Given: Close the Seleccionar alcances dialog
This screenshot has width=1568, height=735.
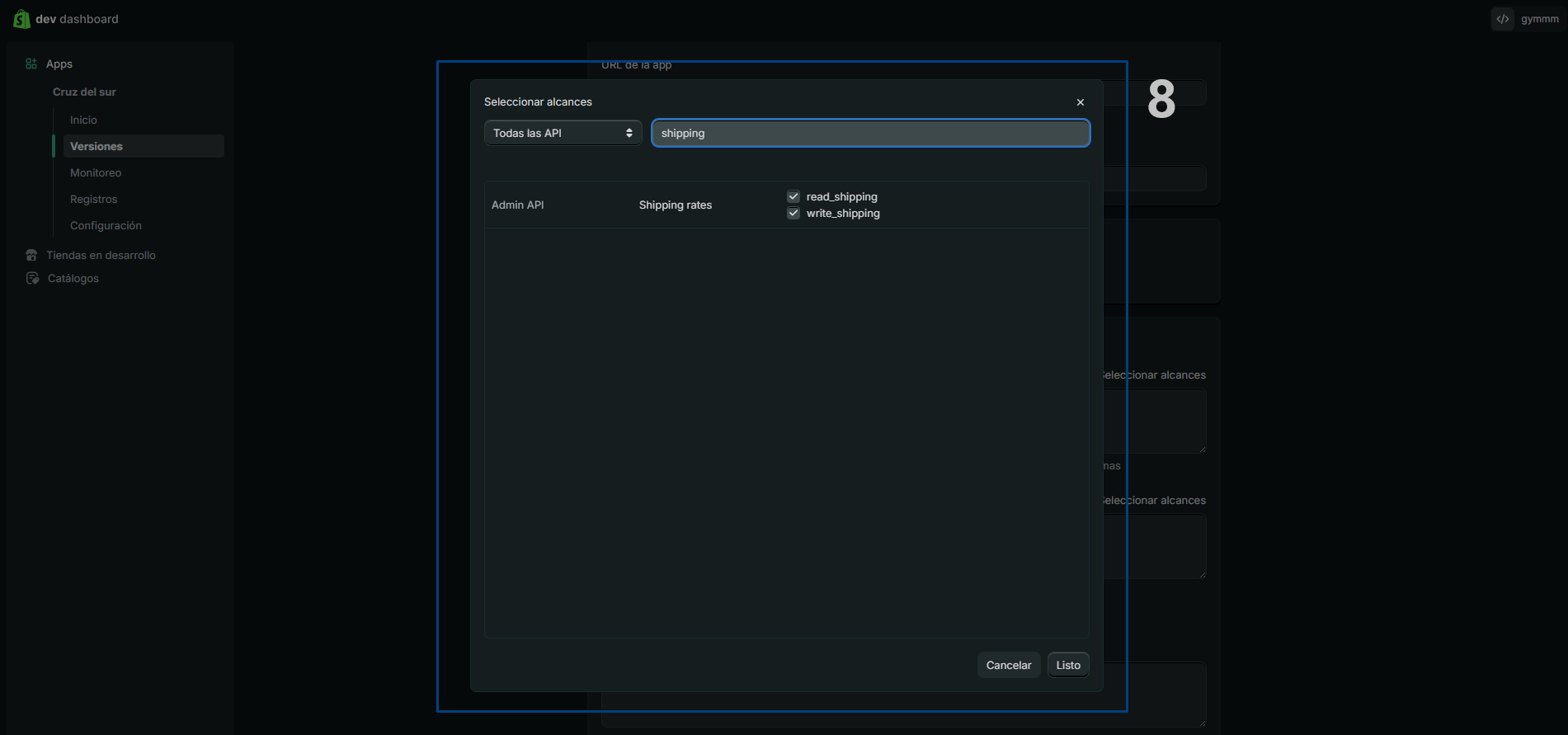Looking at the screenshot, I should pos(1080,102).
